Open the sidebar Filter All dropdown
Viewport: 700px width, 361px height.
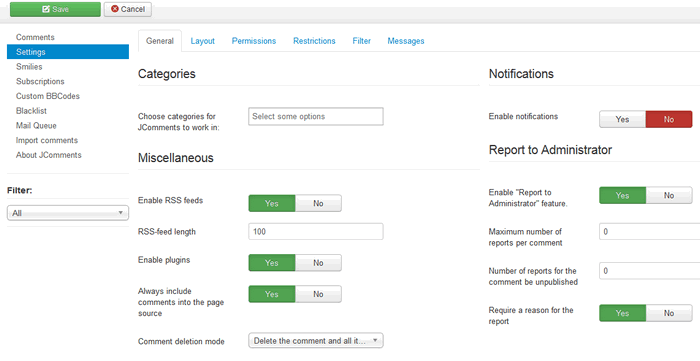point(68,213)
